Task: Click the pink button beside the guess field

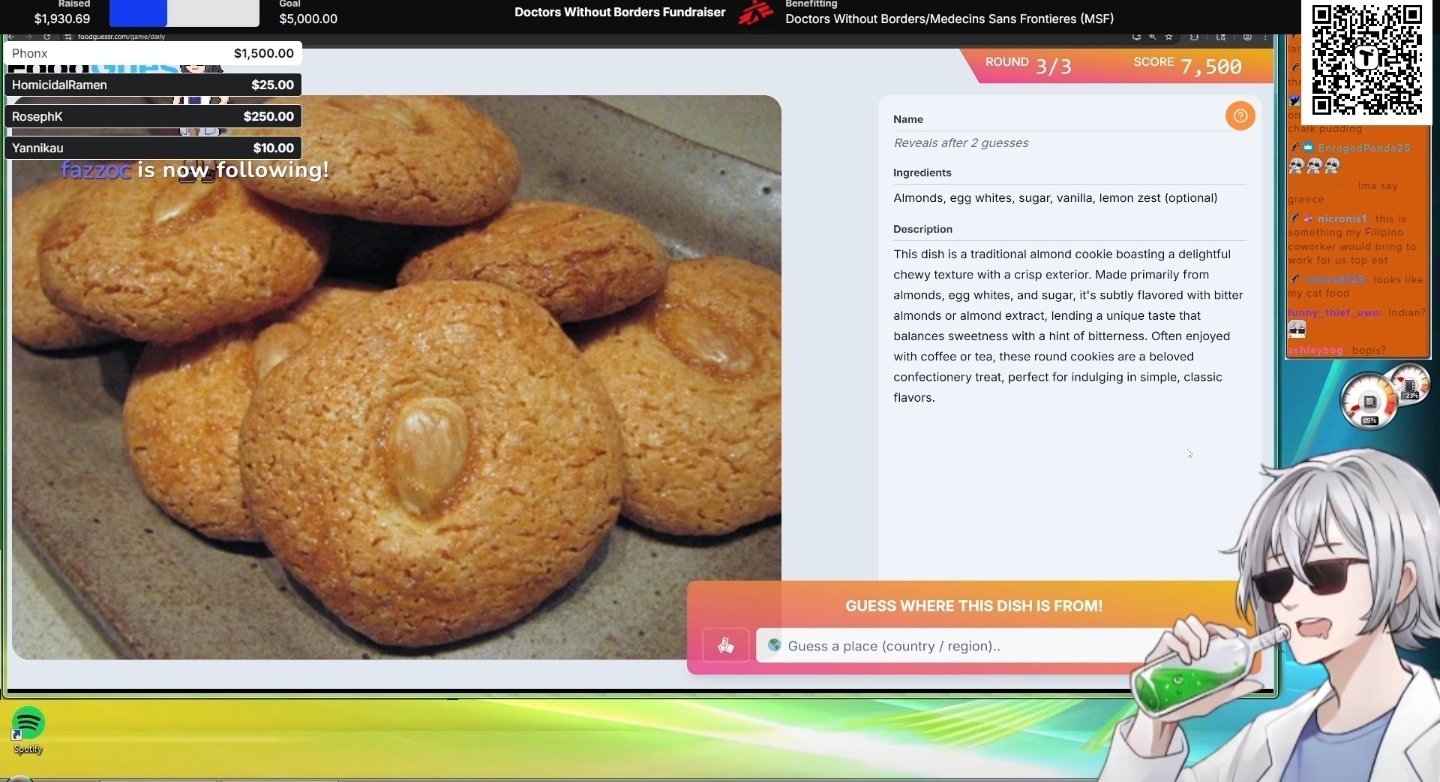Action: (x=726, y=645)
